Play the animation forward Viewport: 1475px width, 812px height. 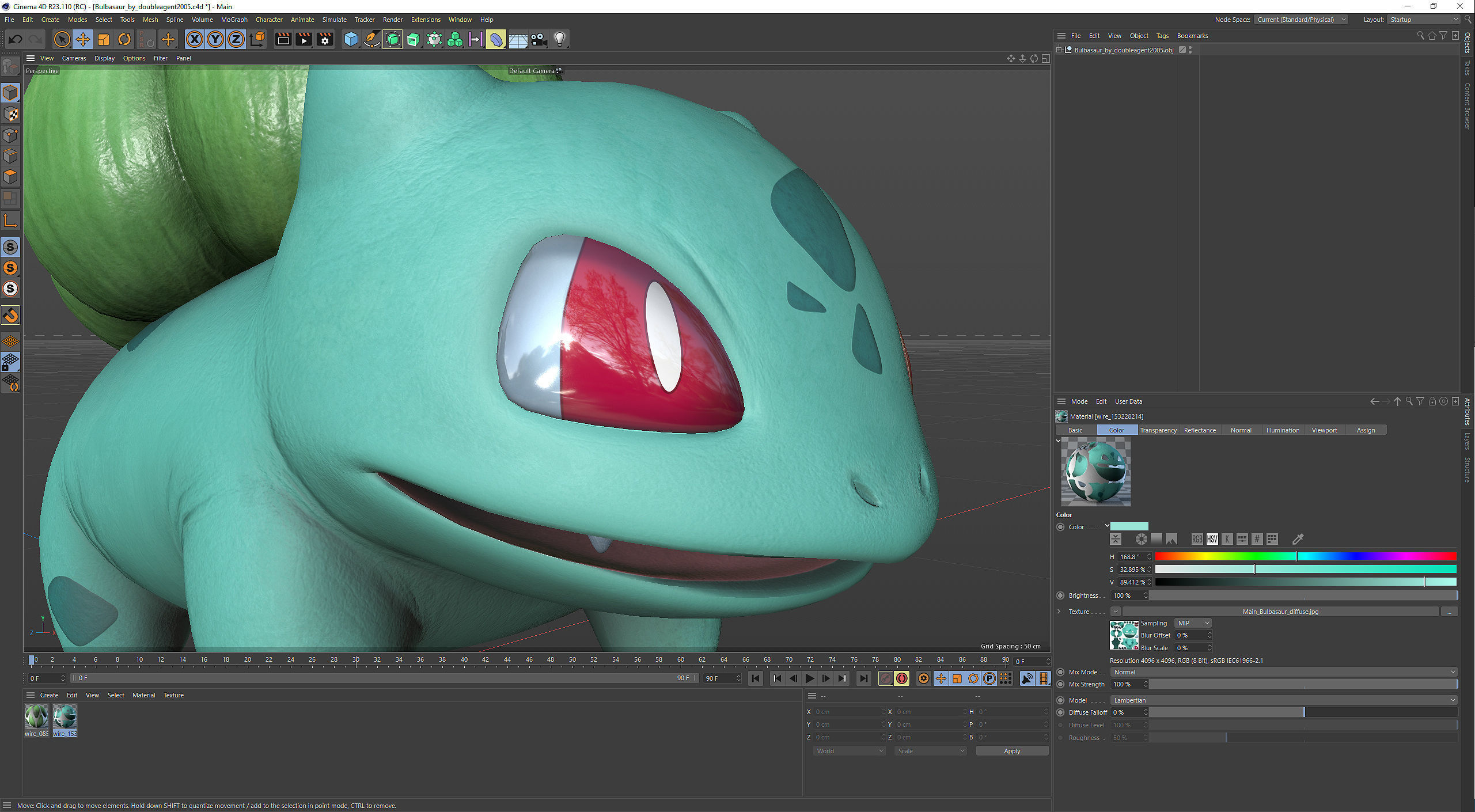810,678
